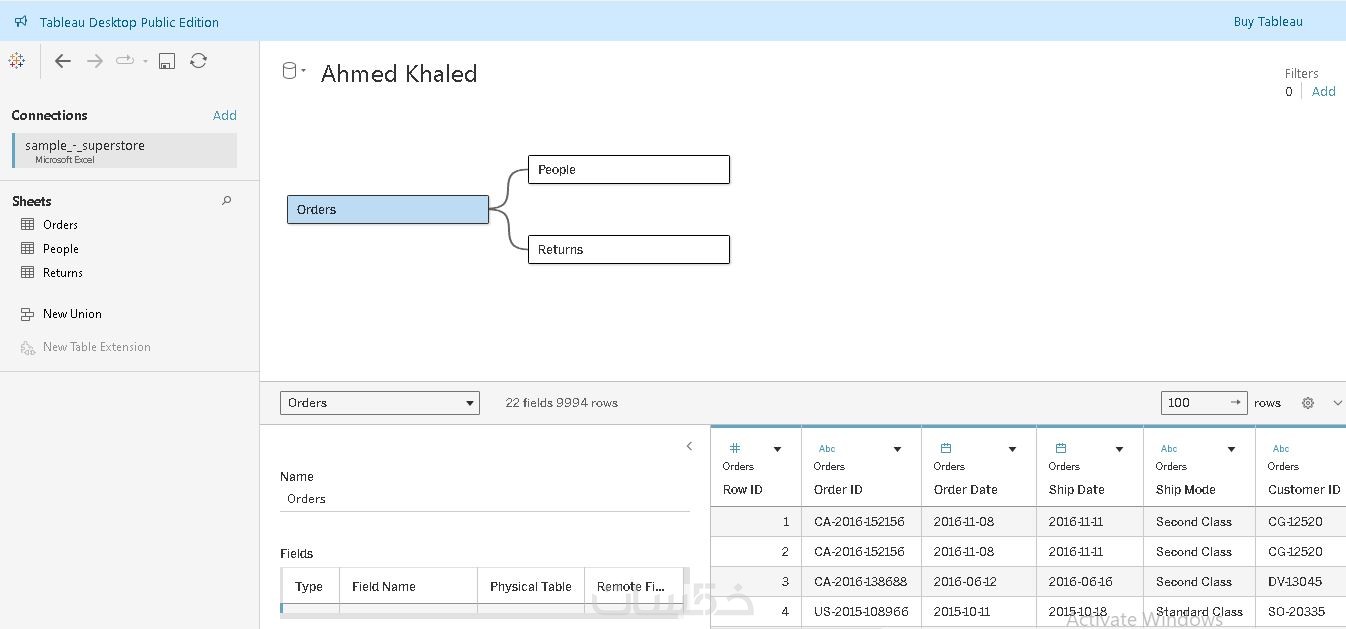
Task: Select the sample_-_superstore connection
Action: 125,150
